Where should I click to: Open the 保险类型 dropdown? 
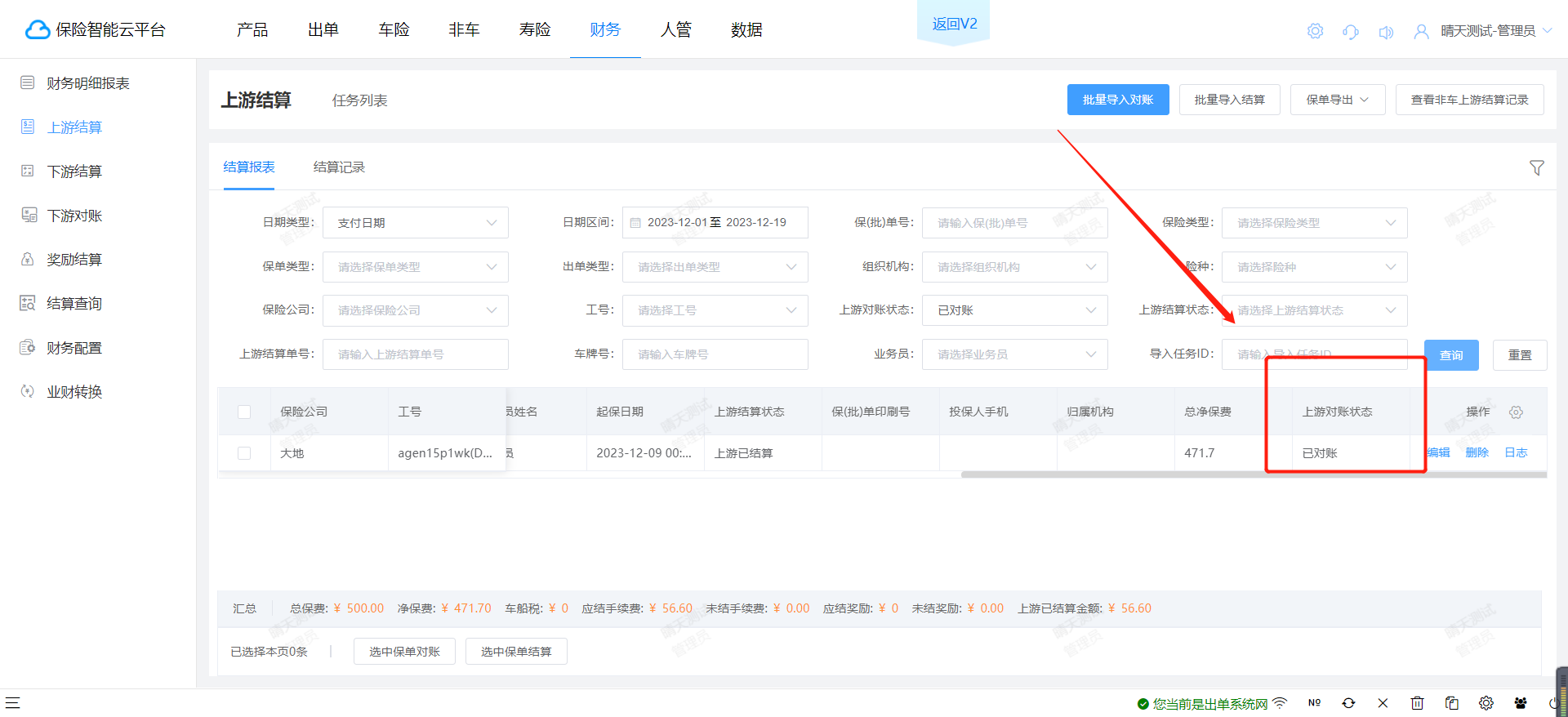(x=1315, y=222)
